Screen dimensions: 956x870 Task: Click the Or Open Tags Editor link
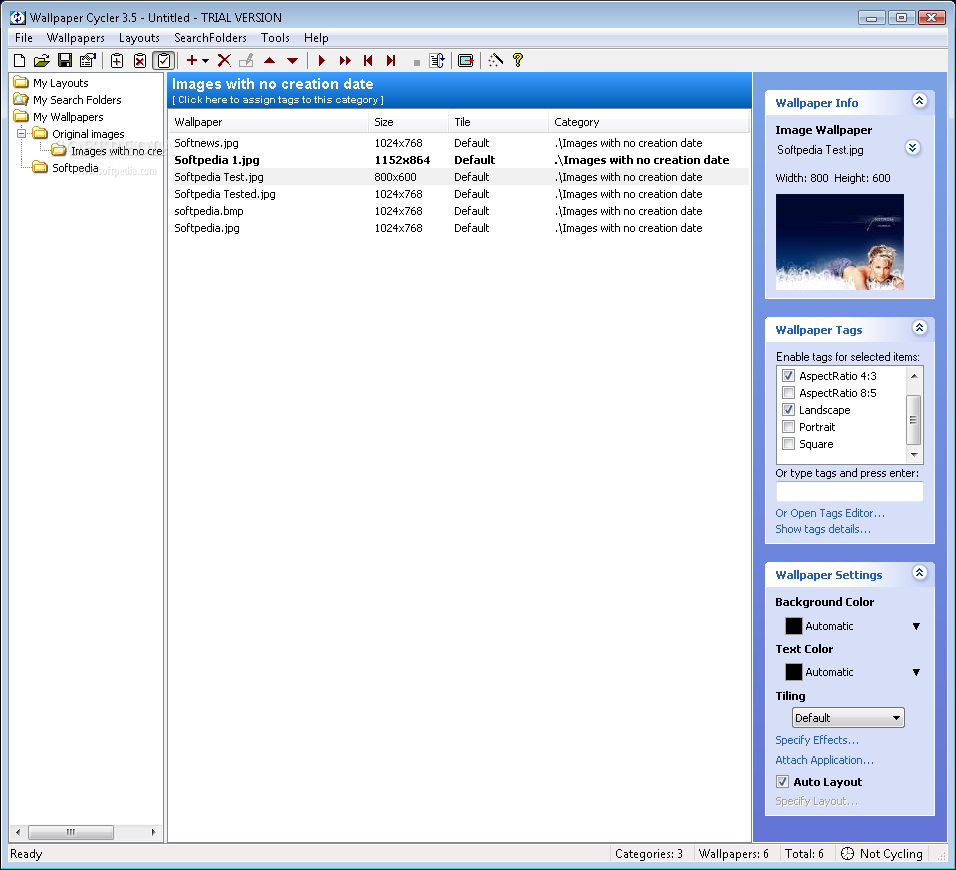(830, 513)
